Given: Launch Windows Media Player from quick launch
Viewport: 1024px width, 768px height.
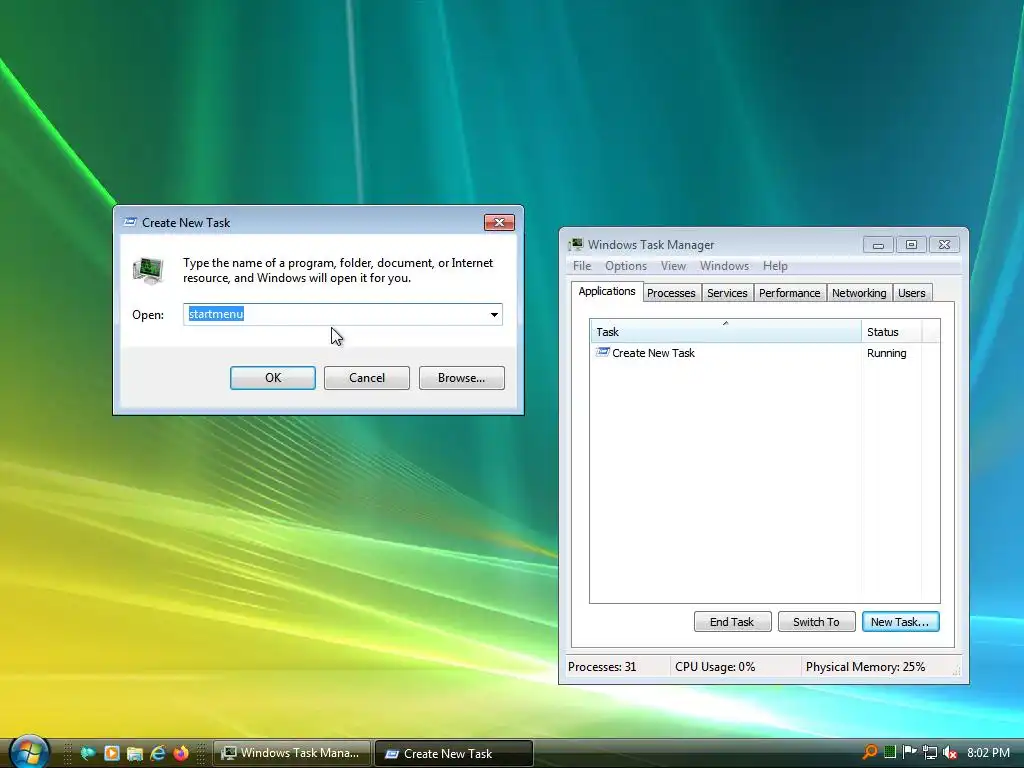Looking at the screenshot, I should tap(112, 753).
